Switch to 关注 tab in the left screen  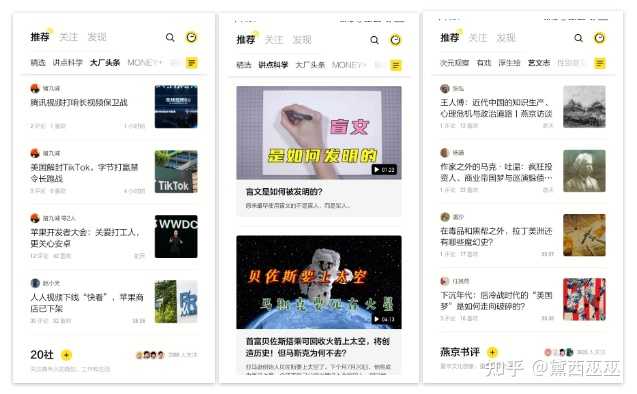click(x=68, y=37)
